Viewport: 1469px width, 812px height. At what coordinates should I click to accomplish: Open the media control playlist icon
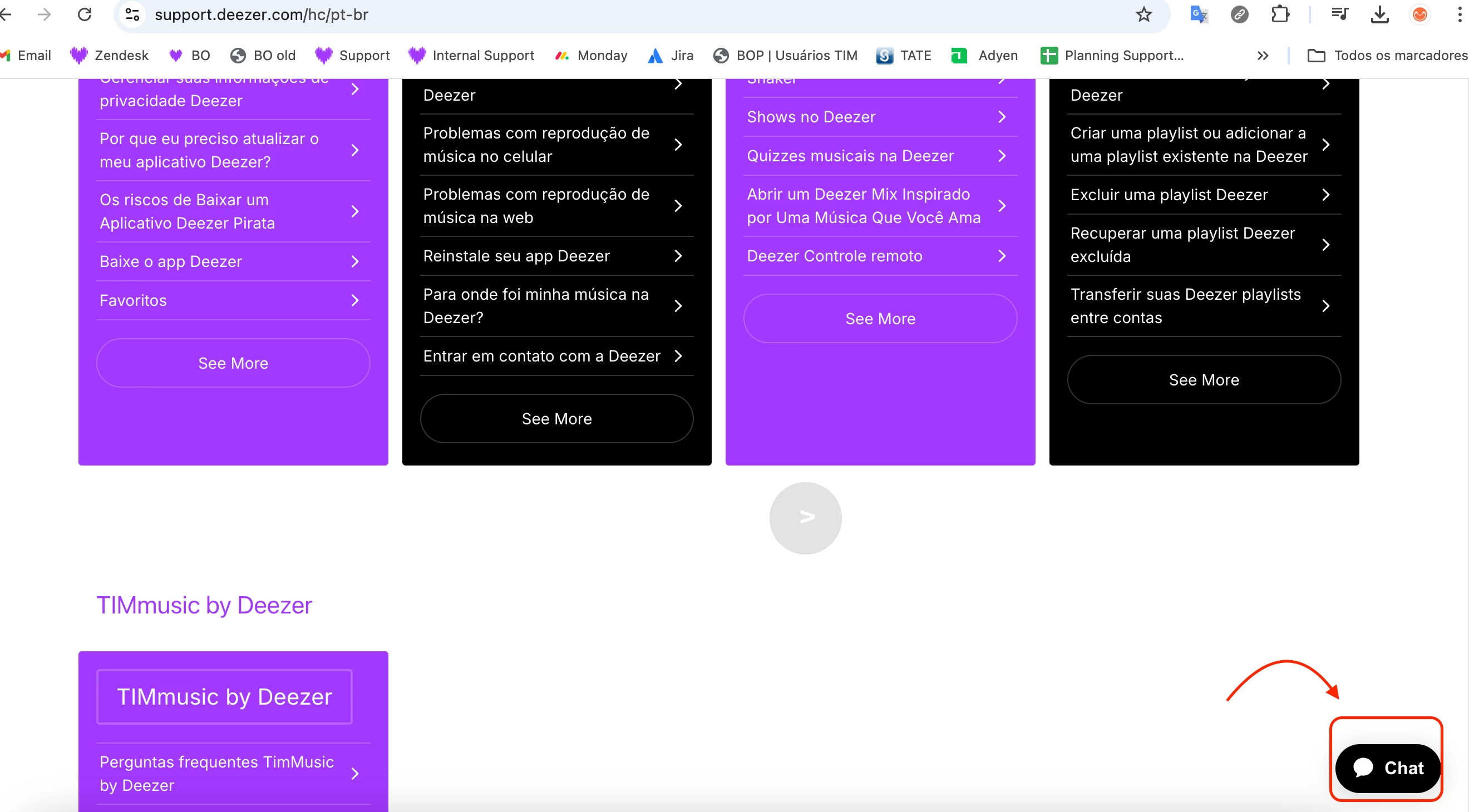(1339, 14)
